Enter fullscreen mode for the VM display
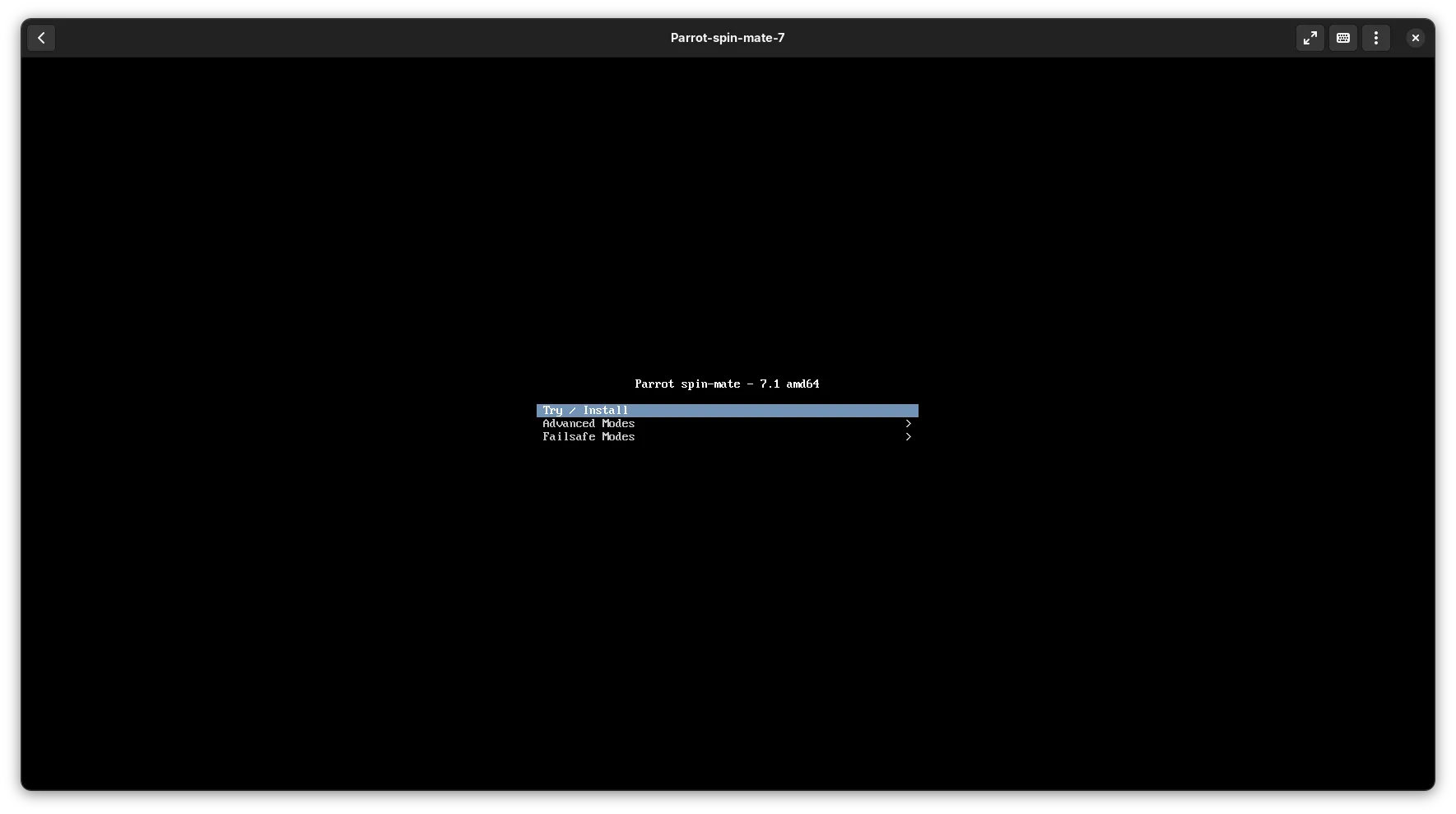The image size is (1456, 814). (1309, 38)
